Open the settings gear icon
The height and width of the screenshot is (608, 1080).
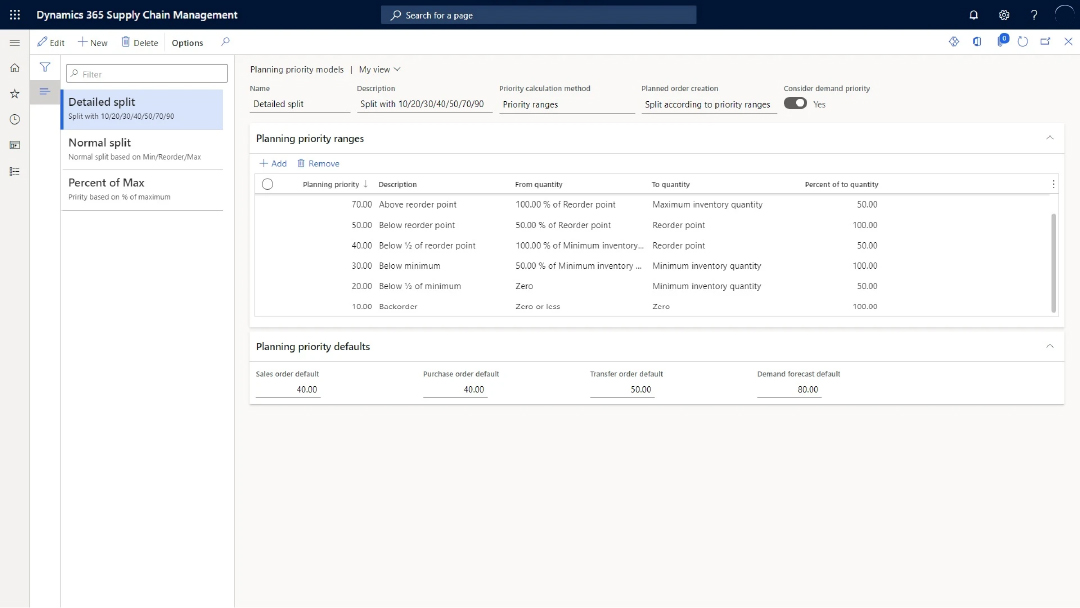(1004, 15)
